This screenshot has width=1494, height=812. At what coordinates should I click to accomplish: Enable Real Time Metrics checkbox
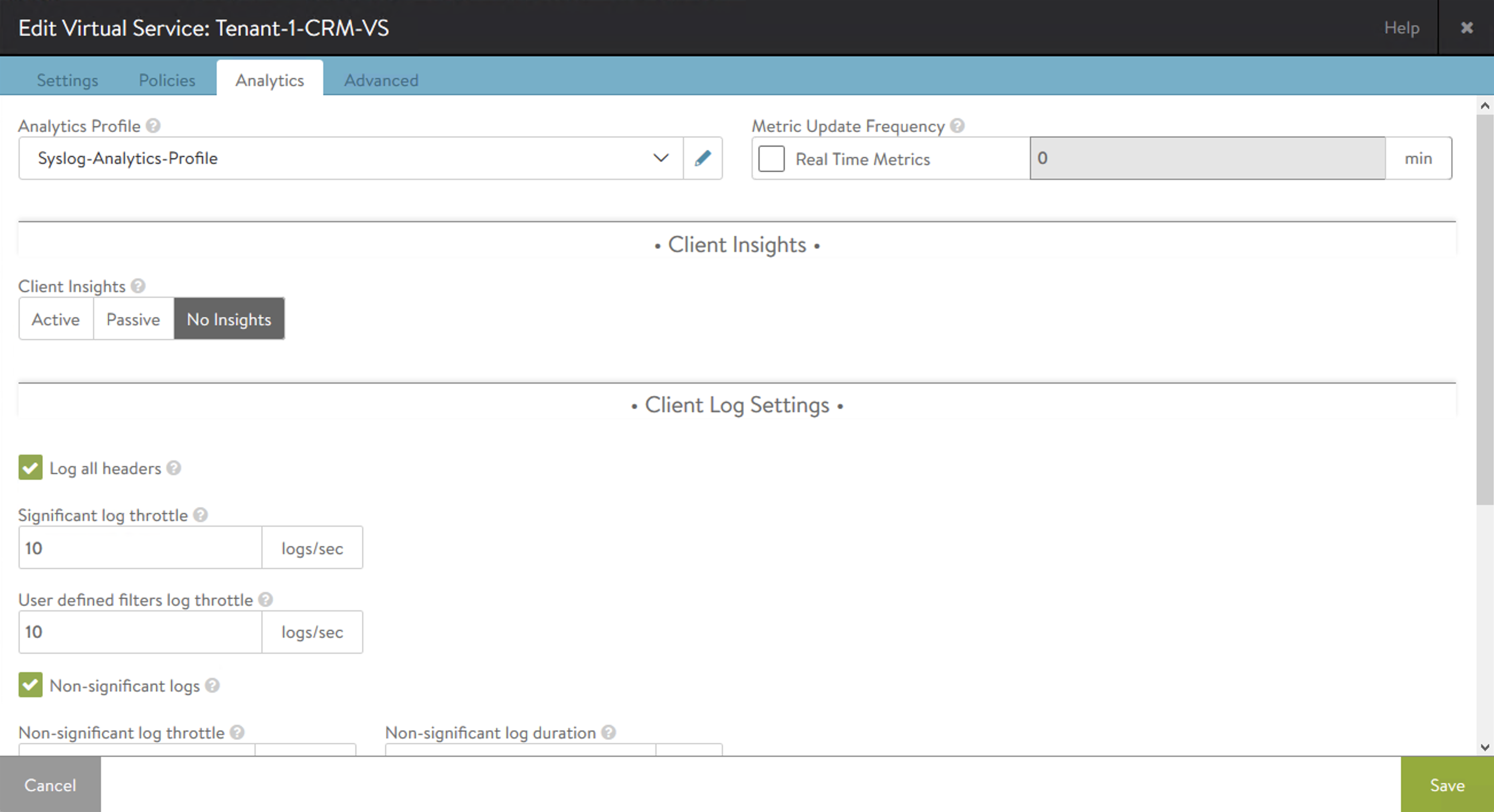(772, 159)
